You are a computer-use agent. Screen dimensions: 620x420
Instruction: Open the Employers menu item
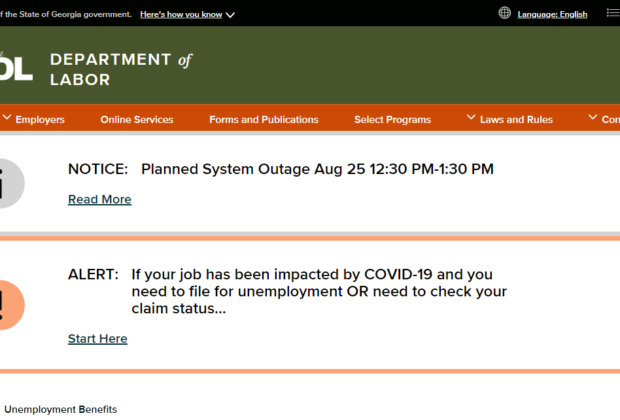40,120
